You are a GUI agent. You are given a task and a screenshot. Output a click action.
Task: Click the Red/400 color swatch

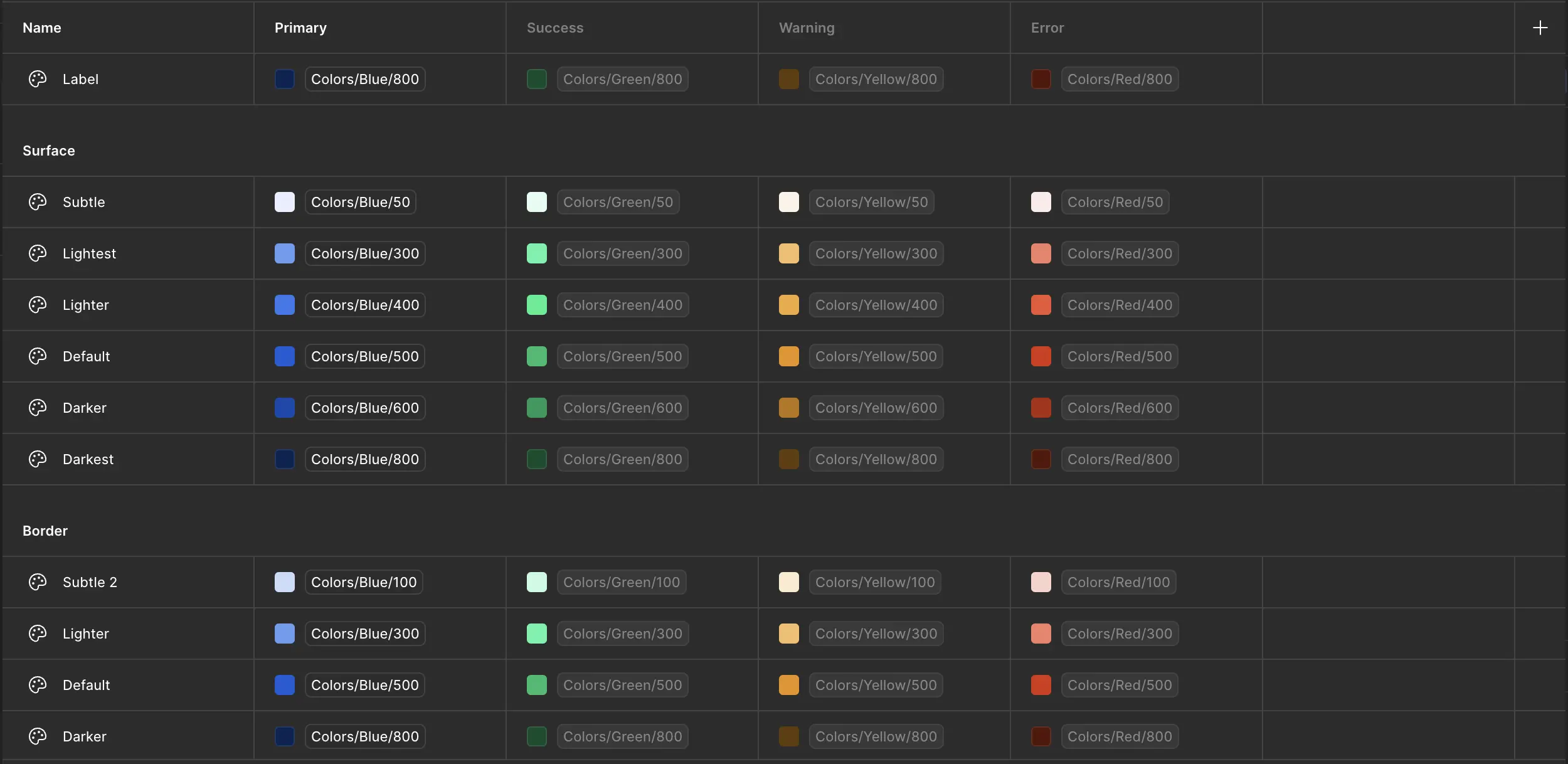point(1041,305)
